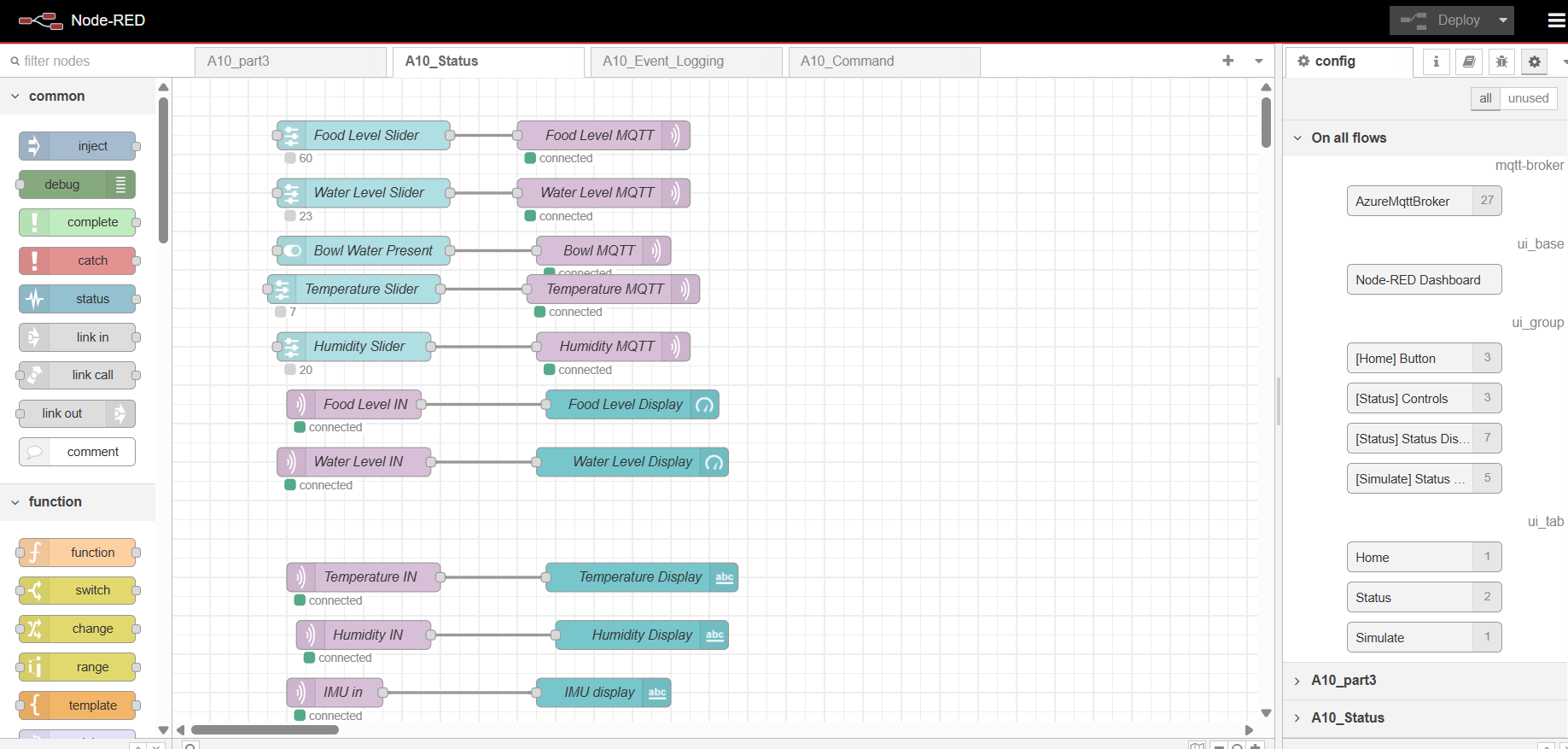
Task: Select the AzureMqttBroker config node
Action: pos(1410,202)
